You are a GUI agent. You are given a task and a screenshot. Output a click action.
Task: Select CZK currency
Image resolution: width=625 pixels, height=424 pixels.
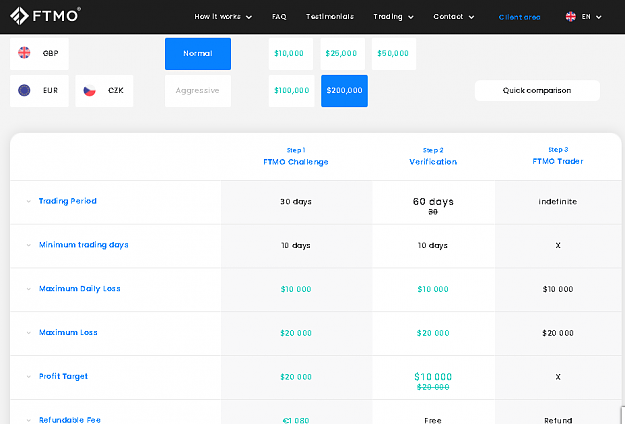104,91
